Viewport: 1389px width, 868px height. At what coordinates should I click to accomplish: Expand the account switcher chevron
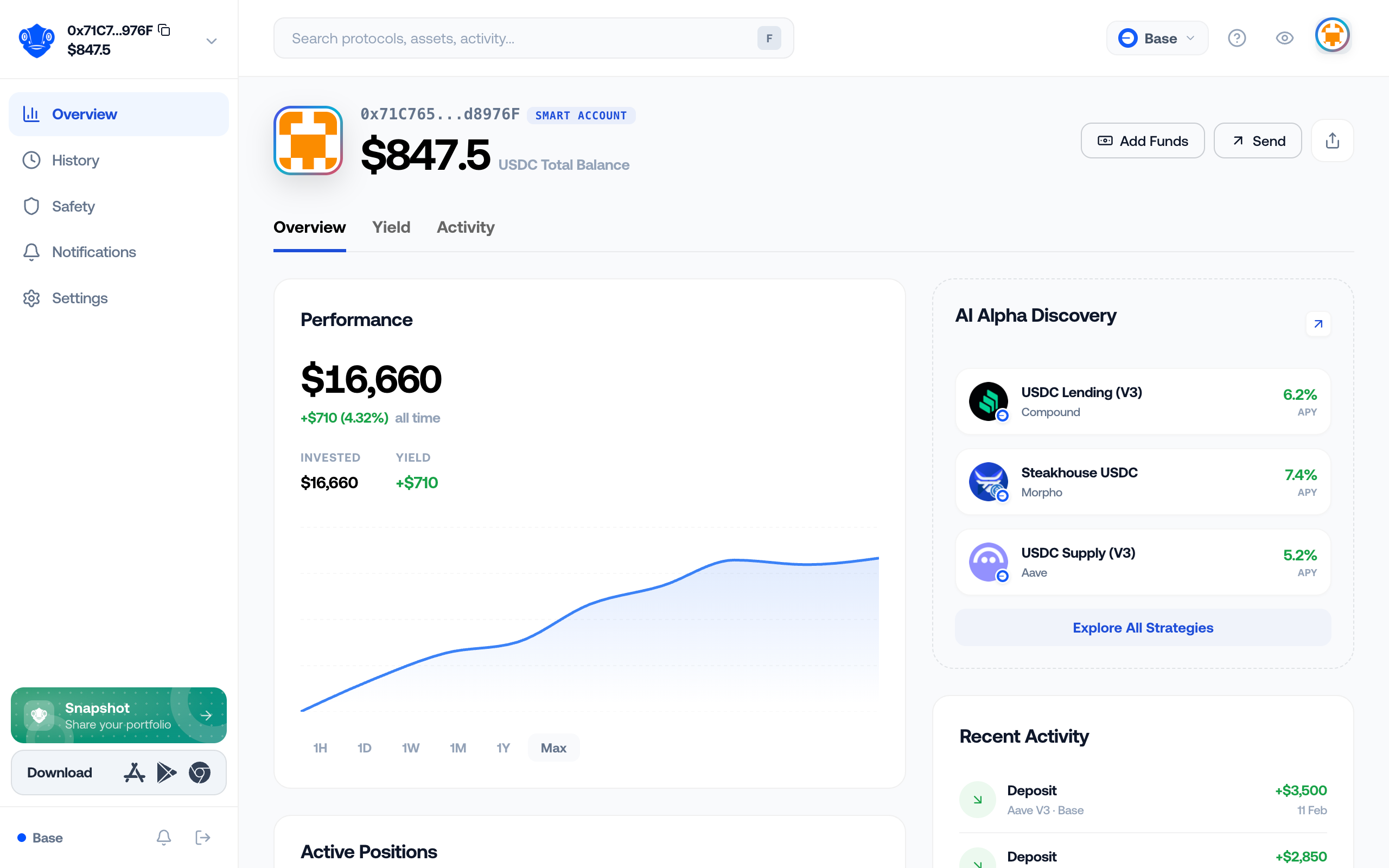coord(211,41)
